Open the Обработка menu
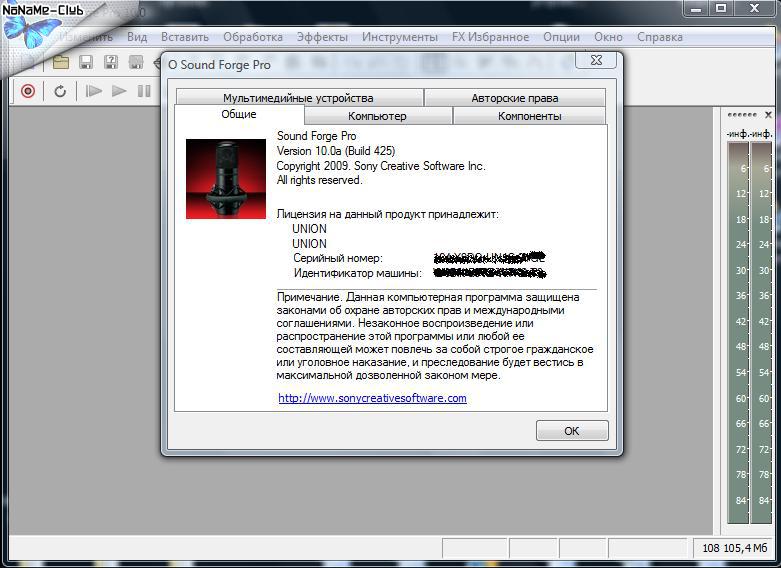This screenshot has height=568, width=781. pos(253,37)
